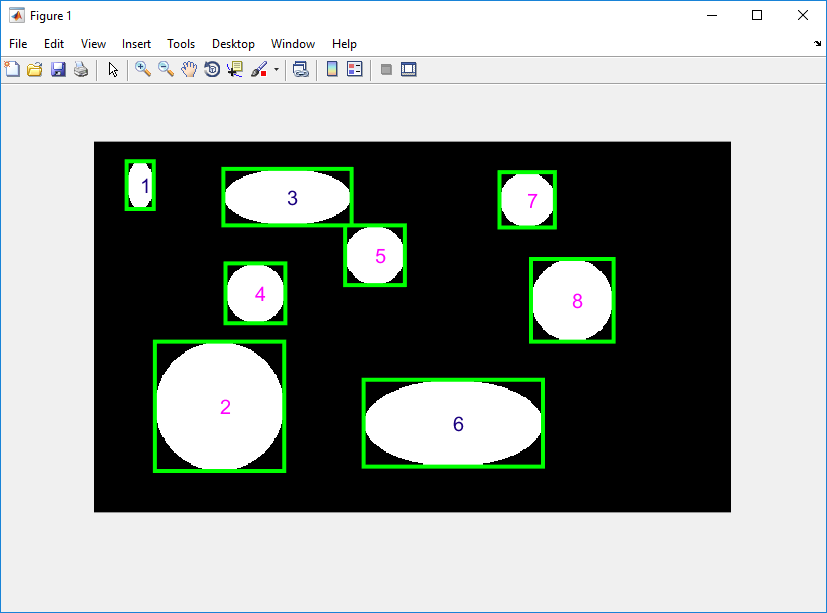Open the Brush color dropdown arrow

tap(276, 69)
